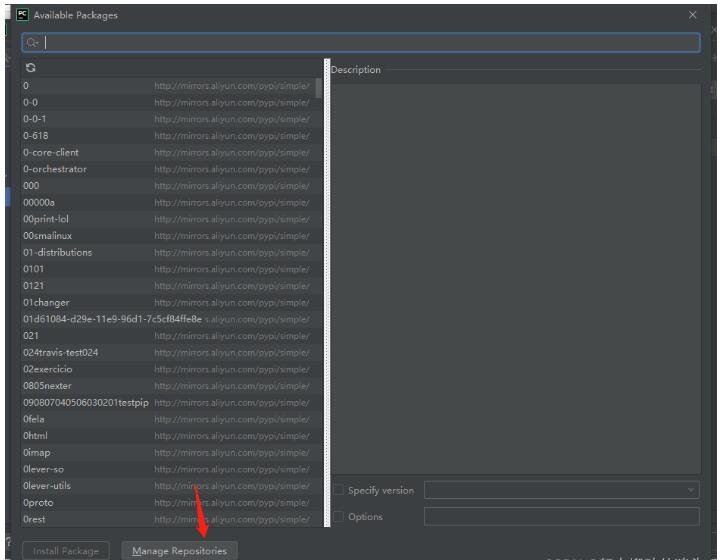Enable the Specify version checkbox
721x560 pixels.
(x=339, y=490)
